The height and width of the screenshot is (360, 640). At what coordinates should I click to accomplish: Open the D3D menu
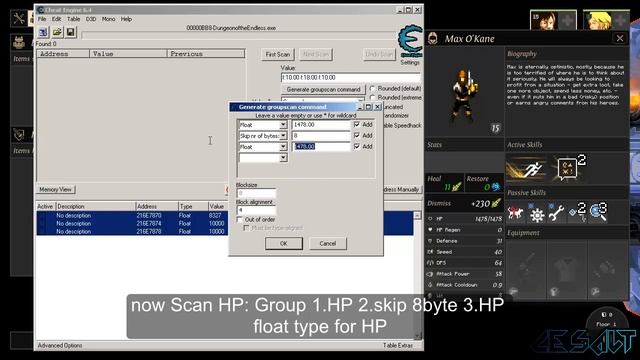[x=91, y=19]
